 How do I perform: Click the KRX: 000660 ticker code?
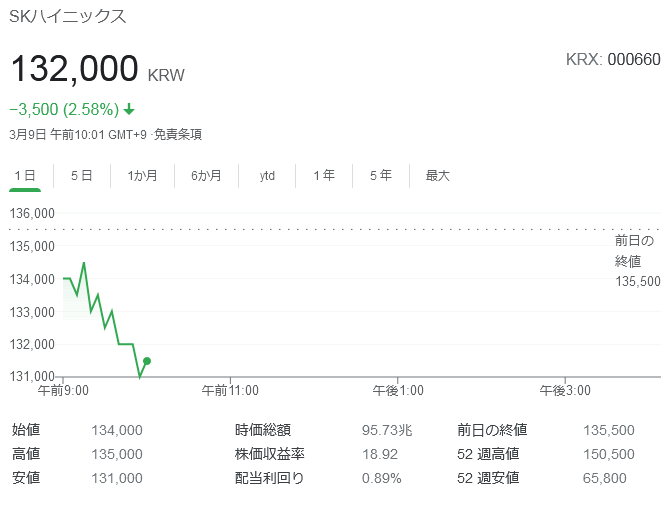click(x=613, y=59)
